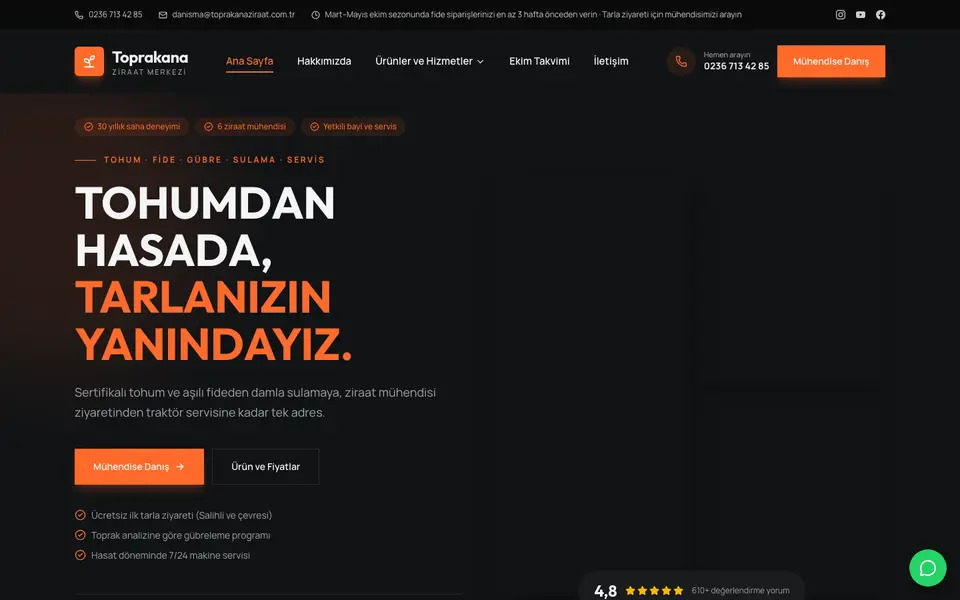Click the Ücretsiz ilk tarla ziyareti text
Viewport: 960px width, 600px height.
coord(181,516)
